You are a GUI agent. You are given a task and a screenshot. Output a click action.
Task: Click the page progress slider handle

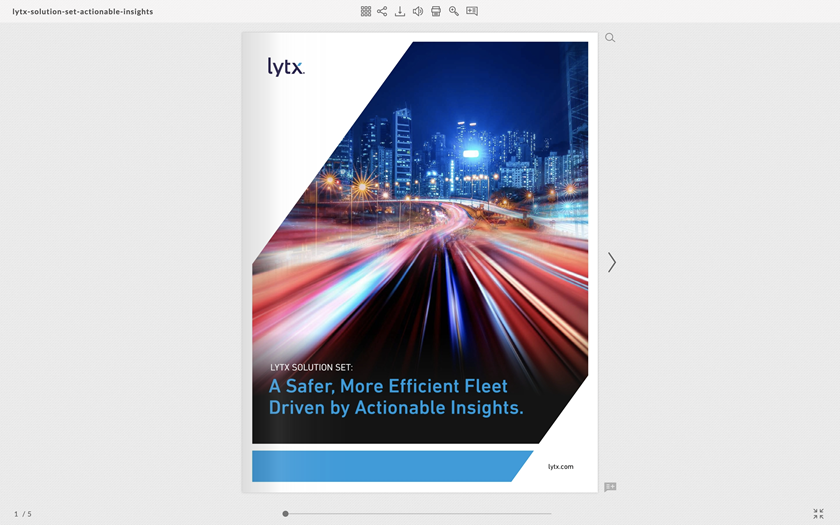click(285, 514)
